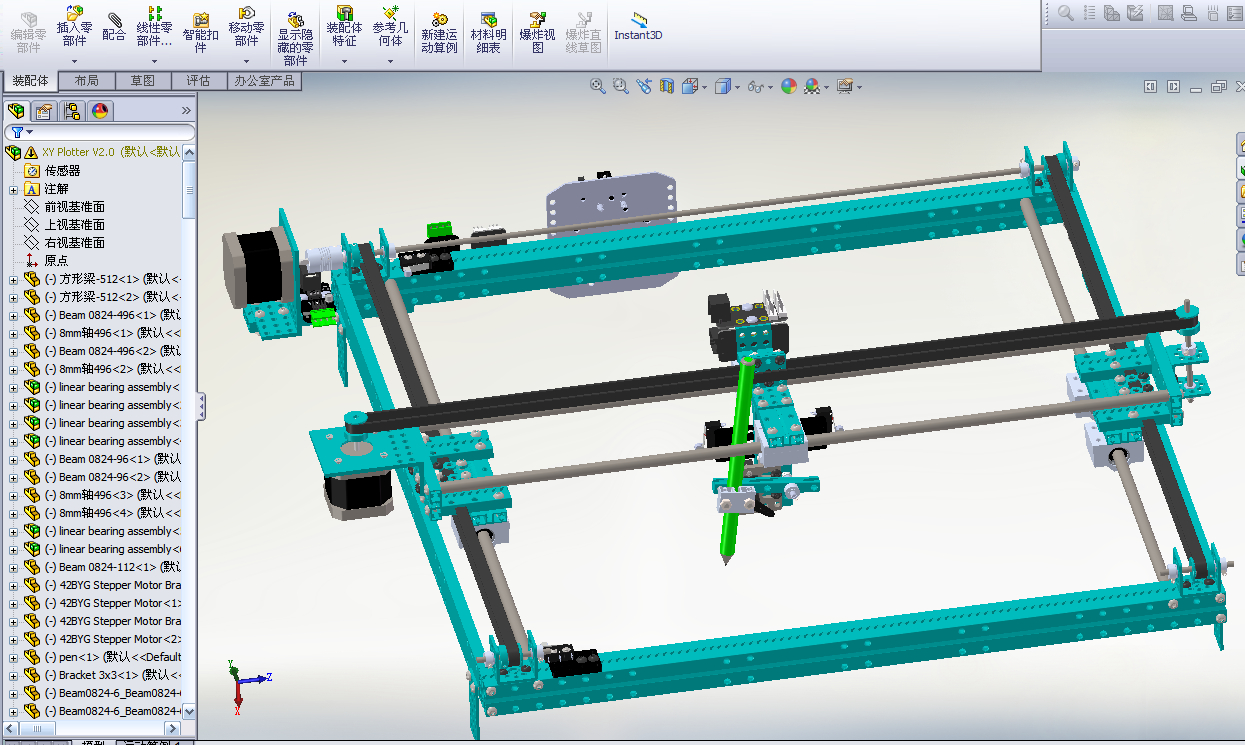The image size is (1245, 745).
Task: Open the ConfigurationManager tab icon
Action: point(72,111)
